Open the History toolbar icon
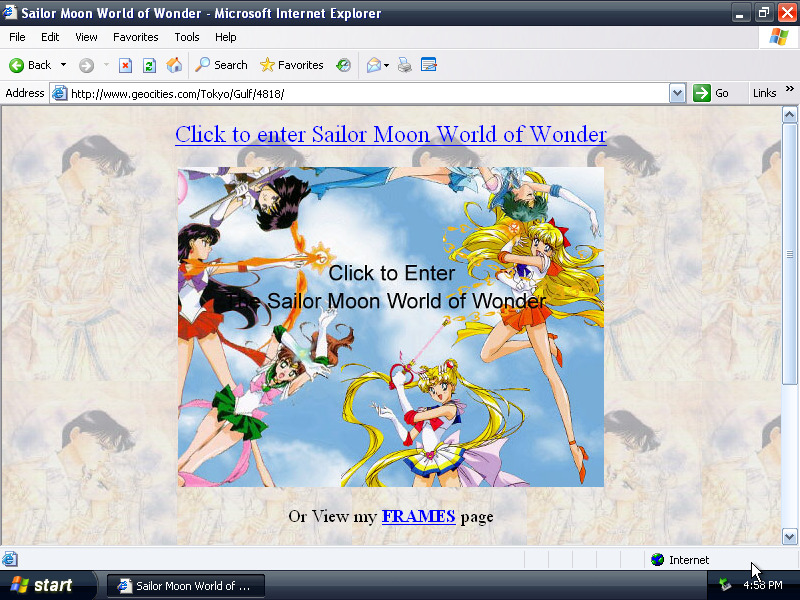This screenshot has height=600, width=800. pos(343,65)
